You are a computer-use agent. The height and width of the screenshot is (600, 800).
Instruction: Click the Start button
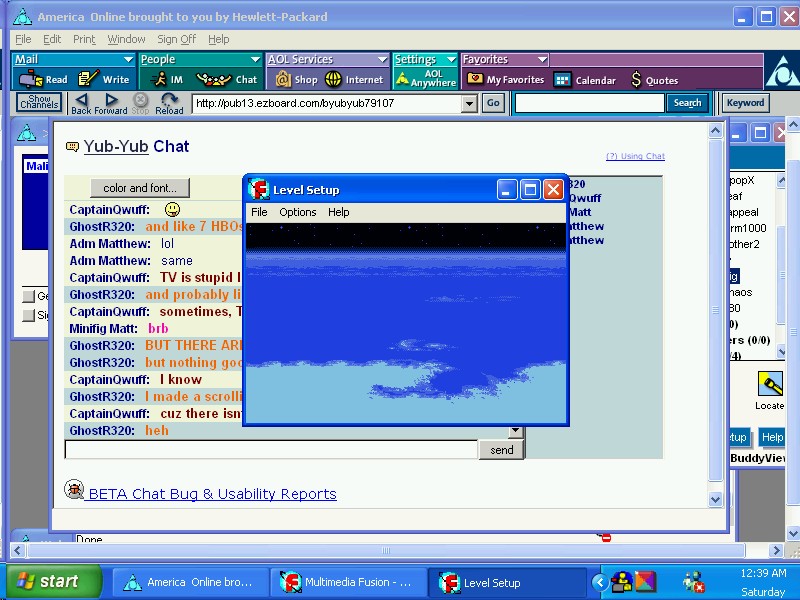[x=55, y=581]
